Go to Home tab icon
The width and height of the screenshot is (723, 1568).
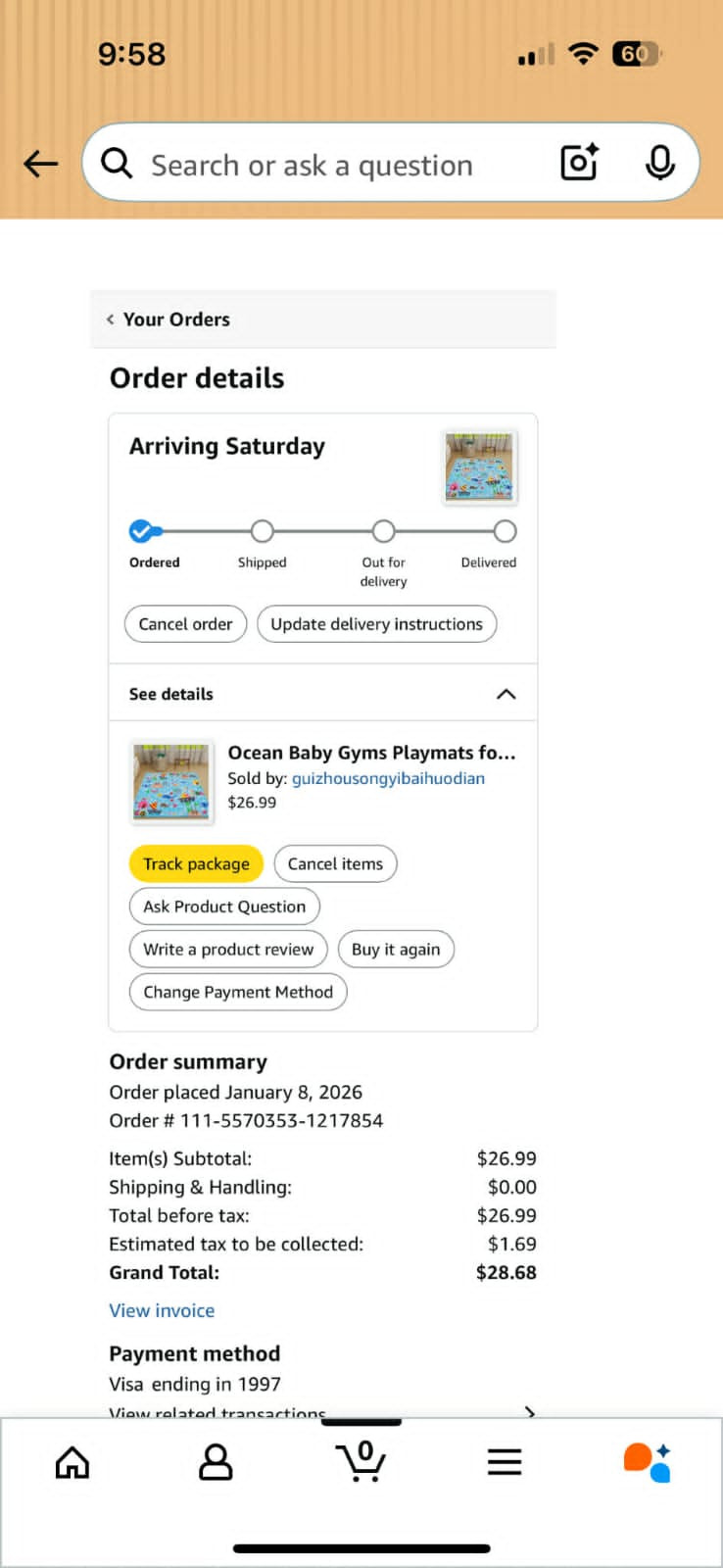(x=72, y=1463)
